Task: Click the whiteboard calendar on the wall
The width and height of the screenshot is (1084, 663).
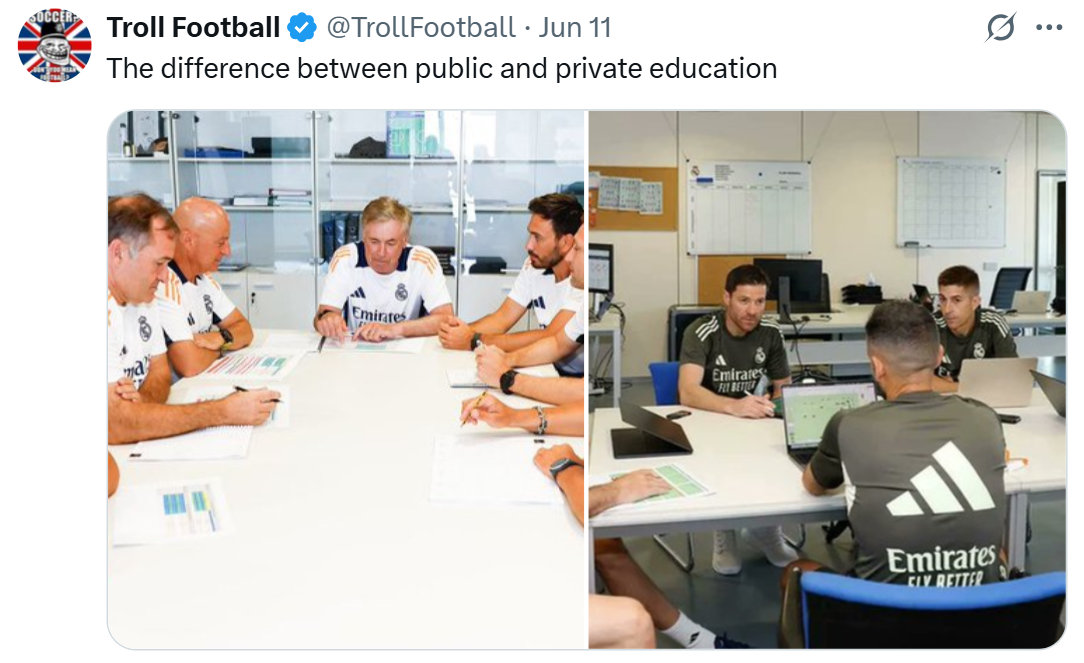Action: tap(951, 202)
